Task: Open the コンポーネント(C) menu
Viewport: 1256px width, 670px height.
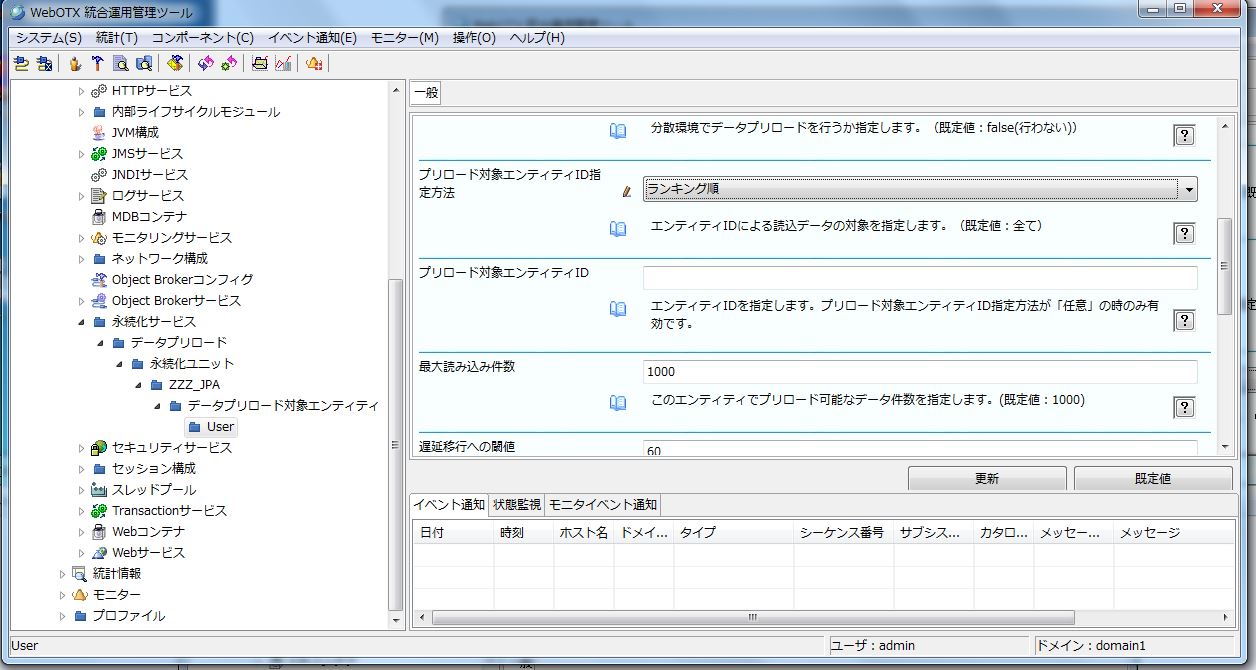Action: [202, 38]
